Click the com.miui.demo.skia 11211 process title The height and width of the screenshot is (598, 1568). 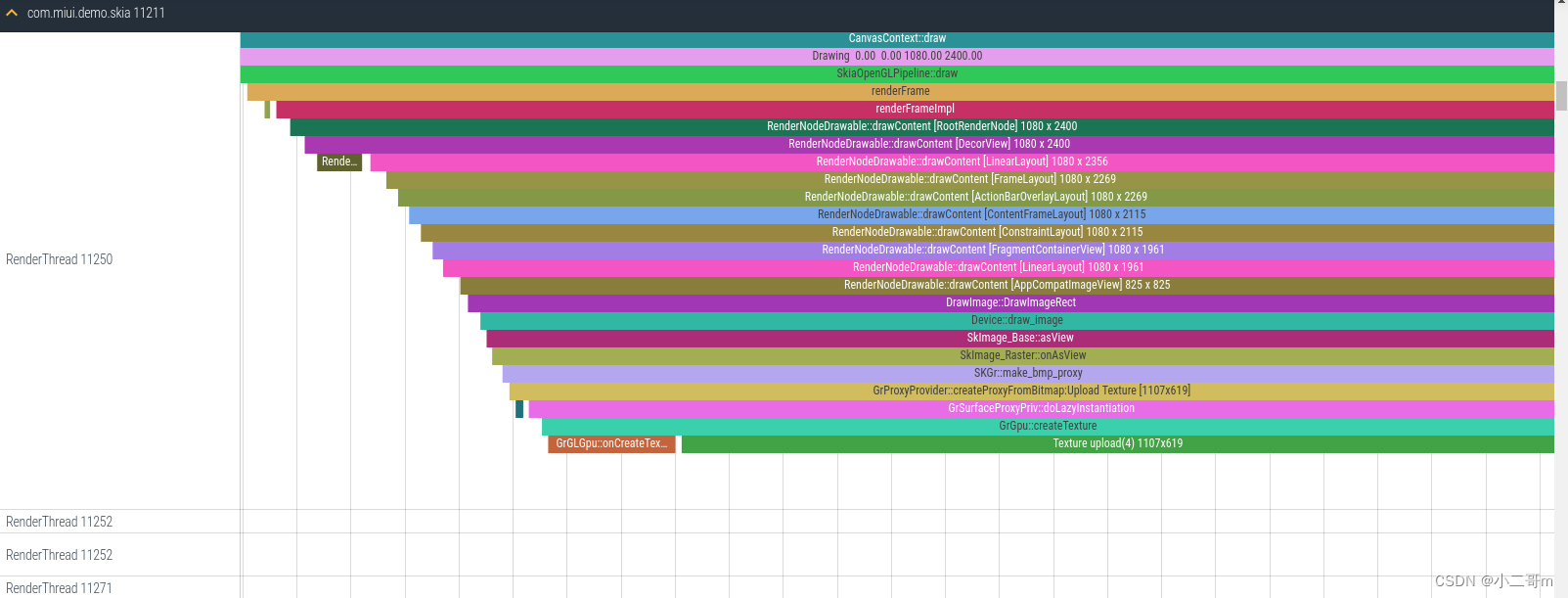96,13
